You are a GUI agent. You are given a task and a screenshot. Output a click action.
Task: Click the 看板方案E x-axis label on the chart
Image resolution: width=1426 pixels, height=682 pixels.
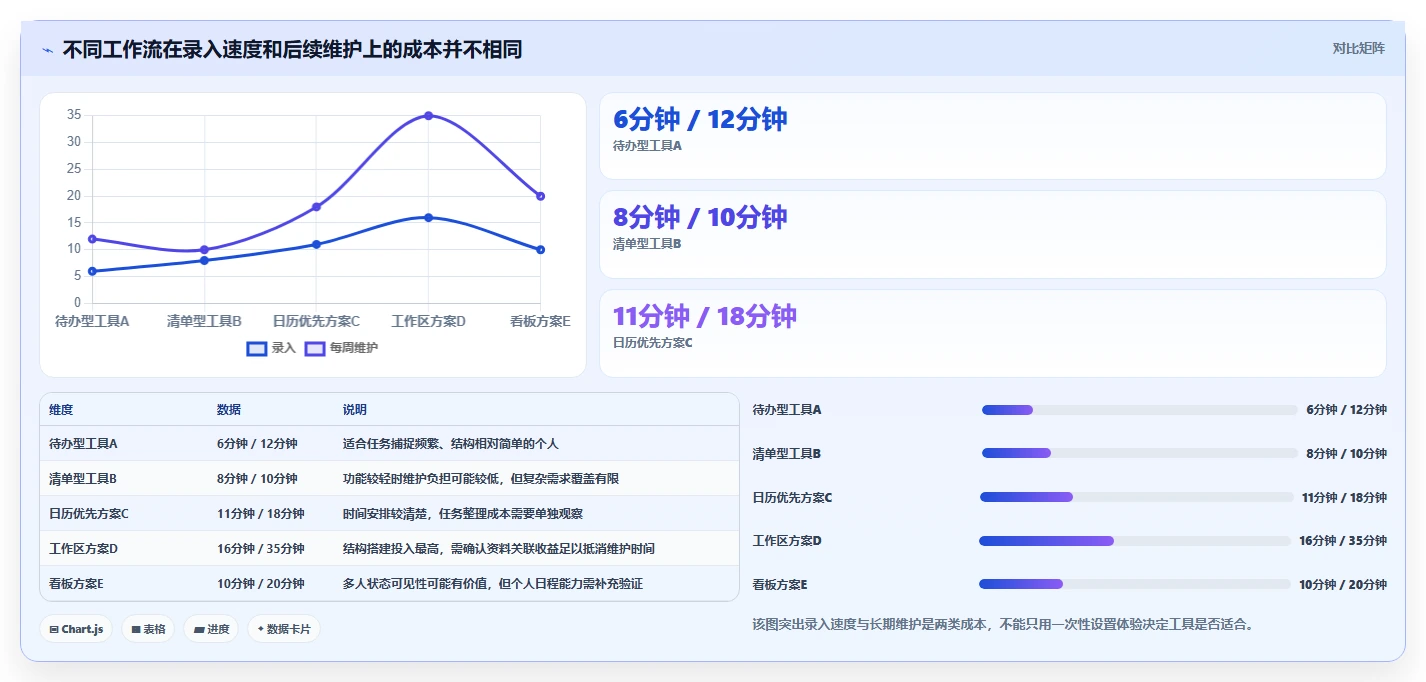pyautogui.click(x=540, y=321)
